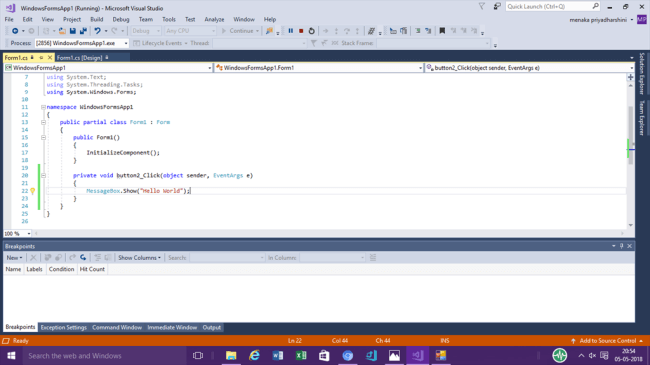Collapse the namespace WindowsFormsApp1 block
Screen dimensions: 650x365
43,107
